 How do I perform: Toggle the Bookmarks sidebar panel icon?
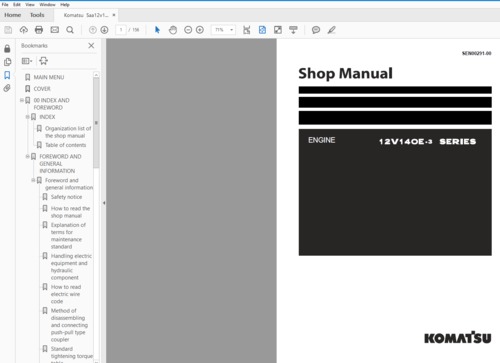pyautogui.click(x=7, y=75)
